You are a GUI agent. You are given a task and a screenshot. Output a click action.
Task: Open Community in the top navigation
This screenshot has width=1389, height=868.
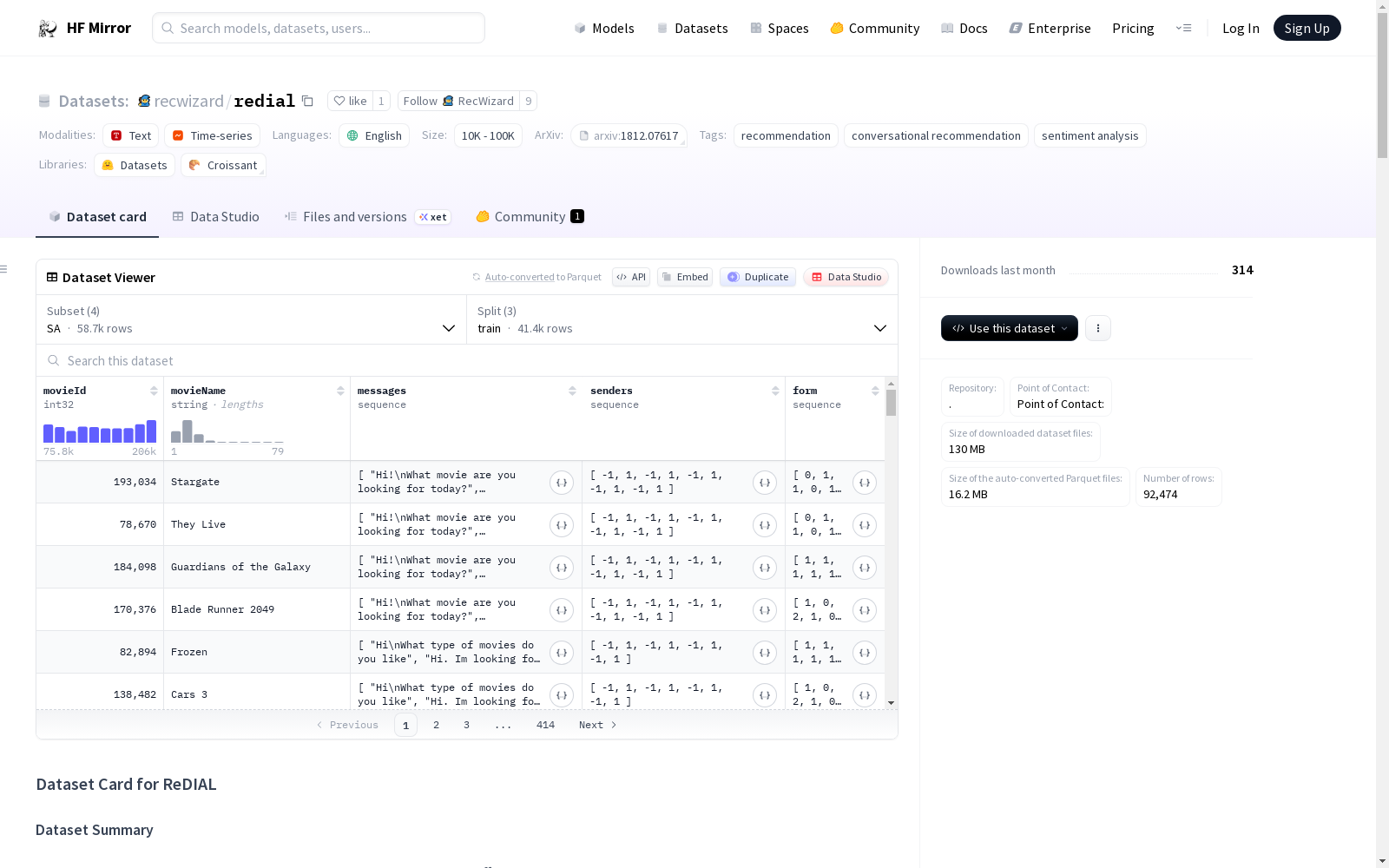(874, 28)
